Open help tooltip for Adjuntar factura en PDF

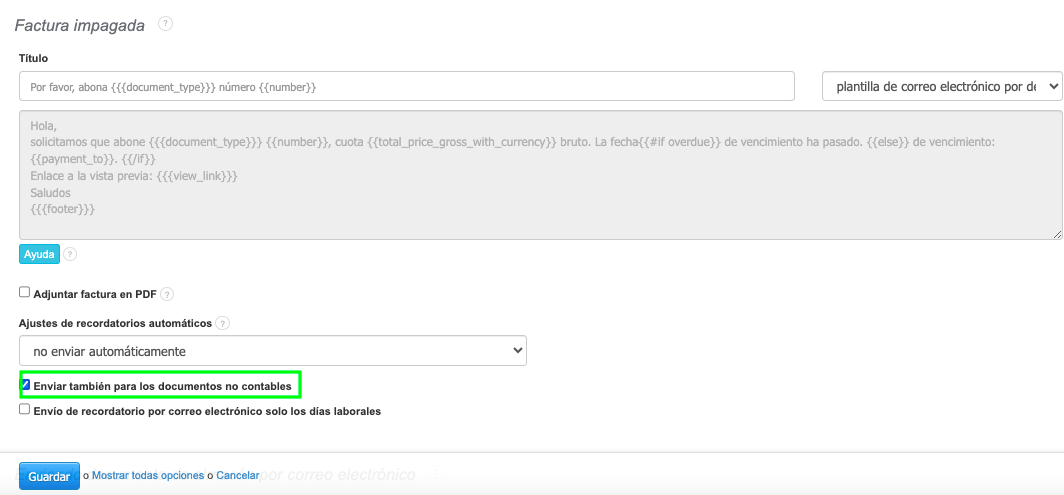tap(167, 294)
